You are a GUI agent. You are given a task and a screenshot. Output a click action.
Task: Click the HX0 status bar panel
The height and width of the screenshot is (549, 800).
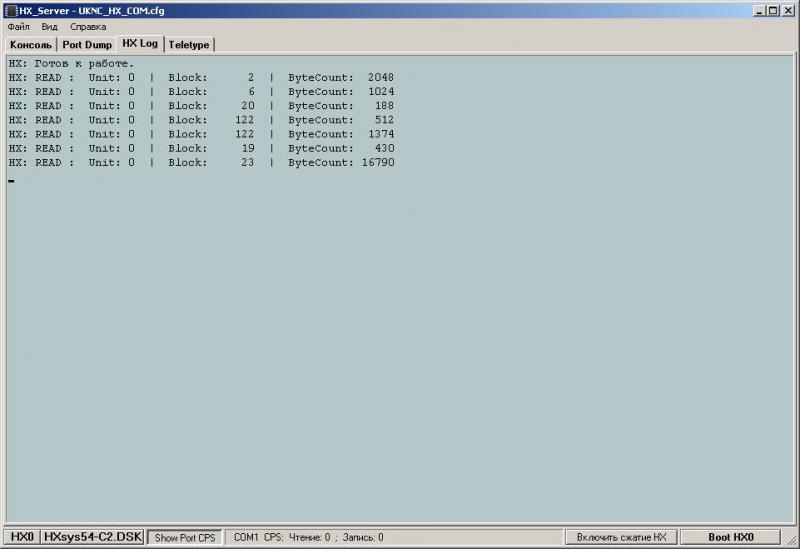tap(22, 537)
